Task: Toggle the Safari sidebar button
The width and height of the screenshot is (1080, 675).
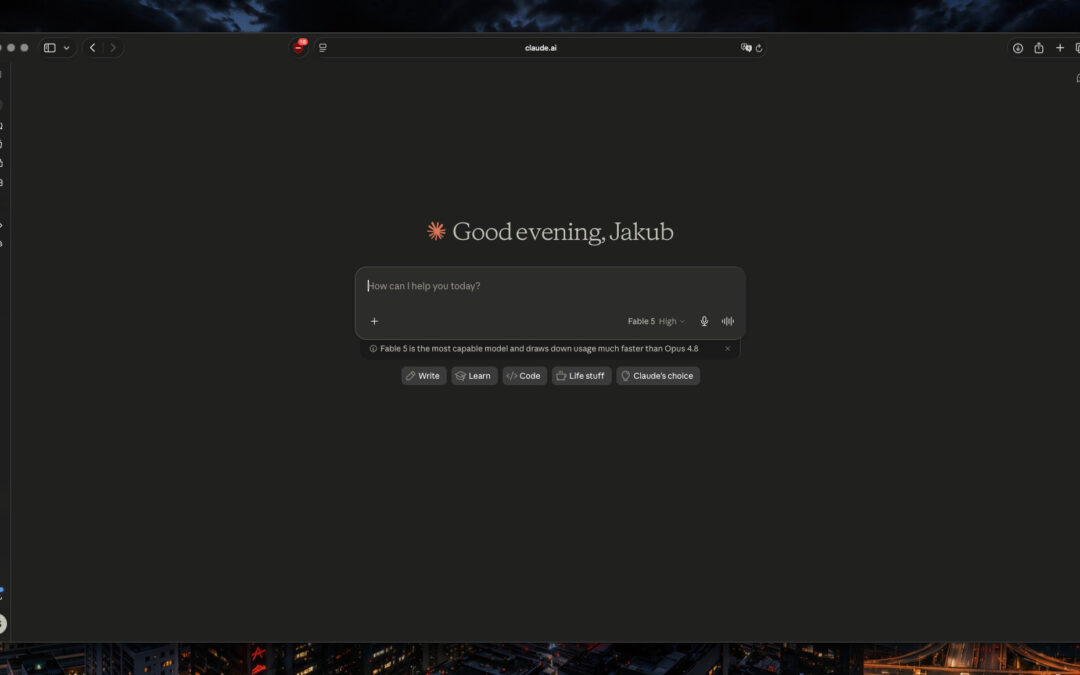Action: click(x=50, y=48)
